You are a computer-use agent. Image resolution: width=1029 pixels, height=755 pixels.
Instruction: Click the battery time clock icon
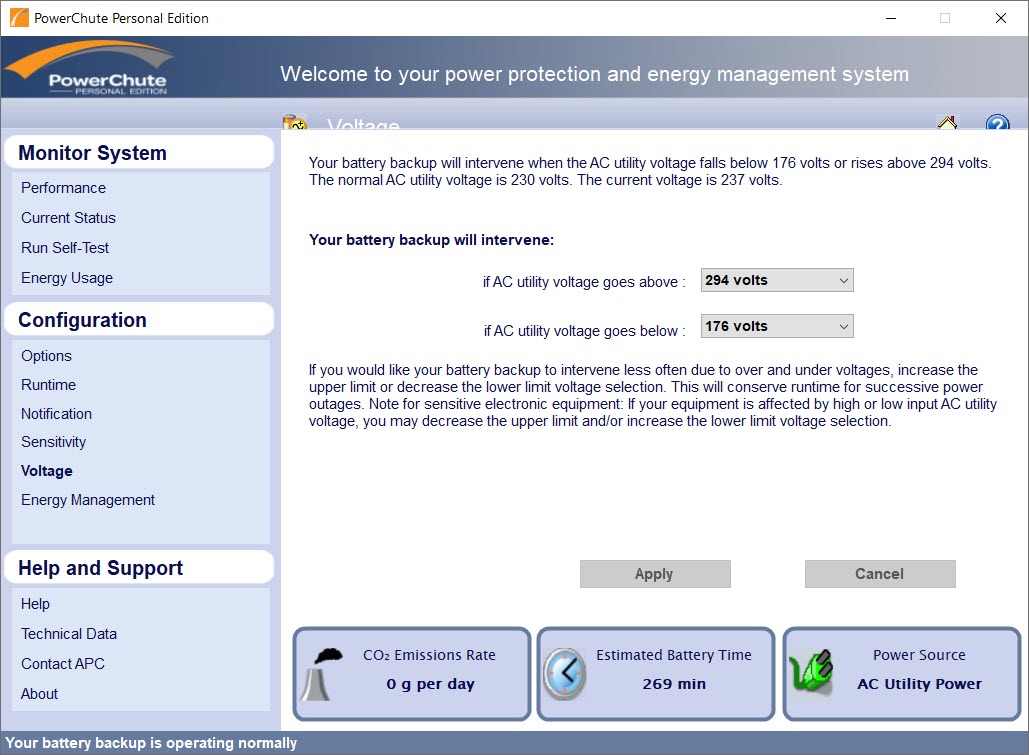point(565,674)
